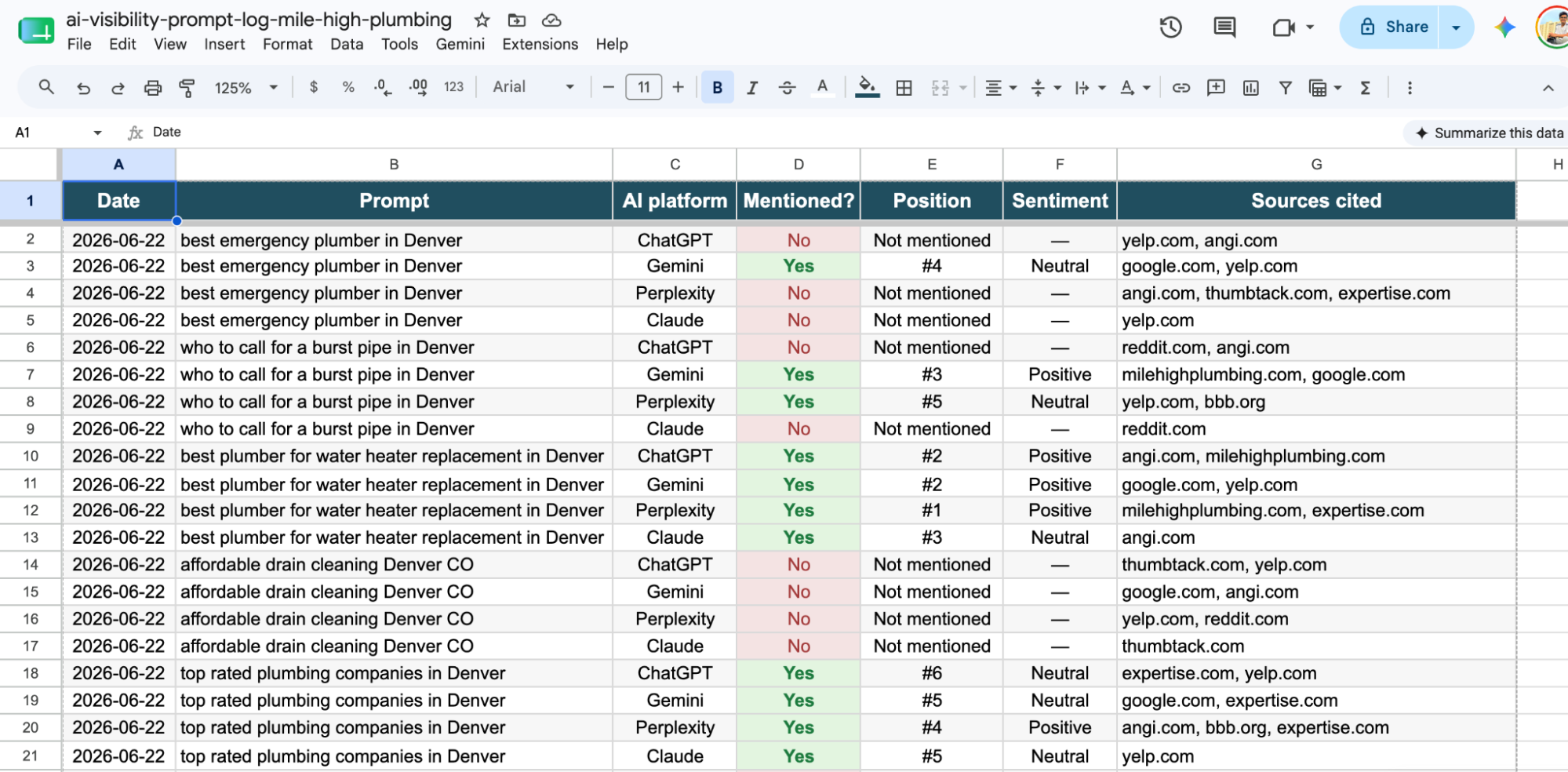Collapse the menus with the chevron

[x=1548, y=88]
